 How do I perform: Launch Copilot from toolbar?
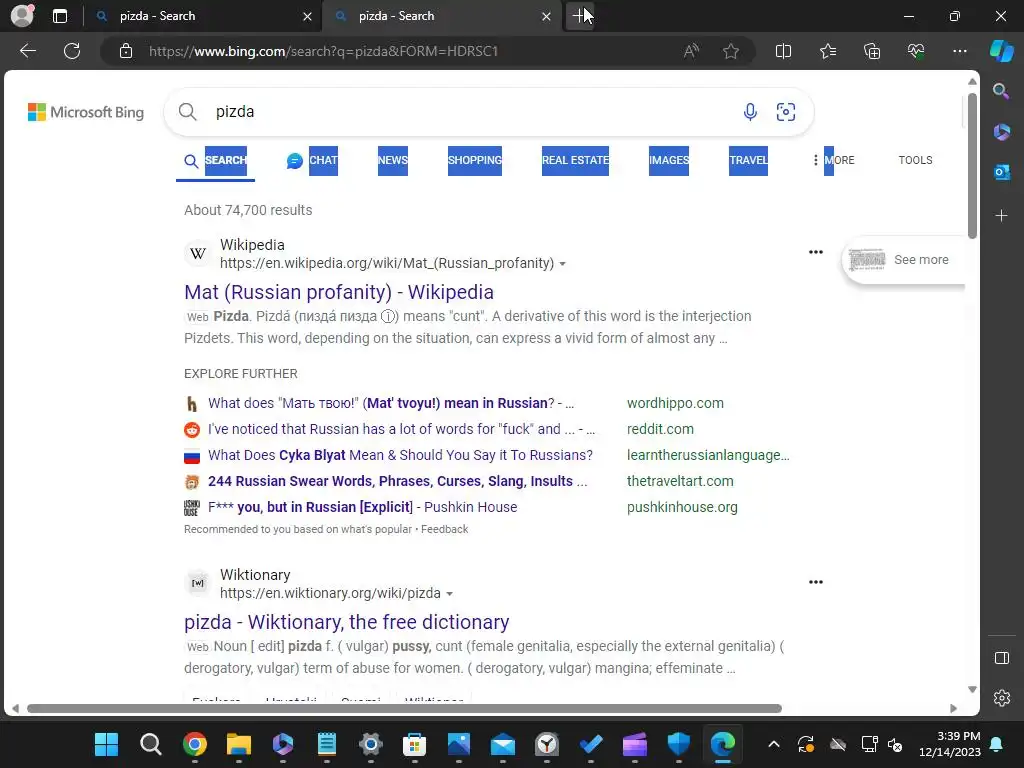(x=1001, y=51)
